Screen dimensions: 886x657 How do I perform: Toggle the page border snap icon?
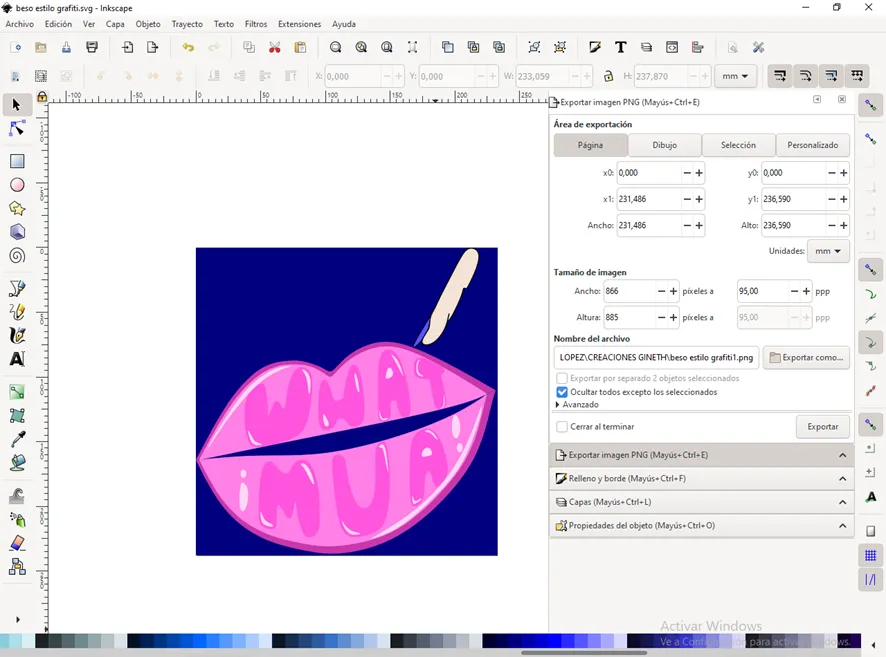coord(870,531)
